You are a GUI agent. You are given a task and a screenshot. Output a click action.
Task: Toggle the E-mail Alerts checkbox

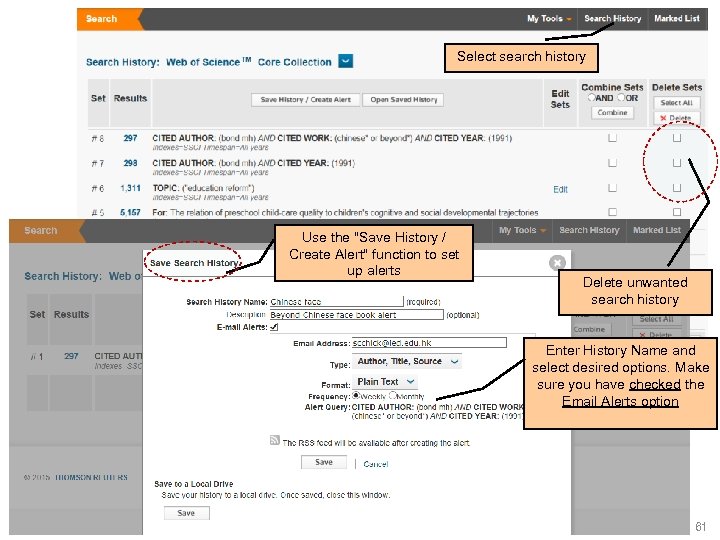tap(274, 327)
